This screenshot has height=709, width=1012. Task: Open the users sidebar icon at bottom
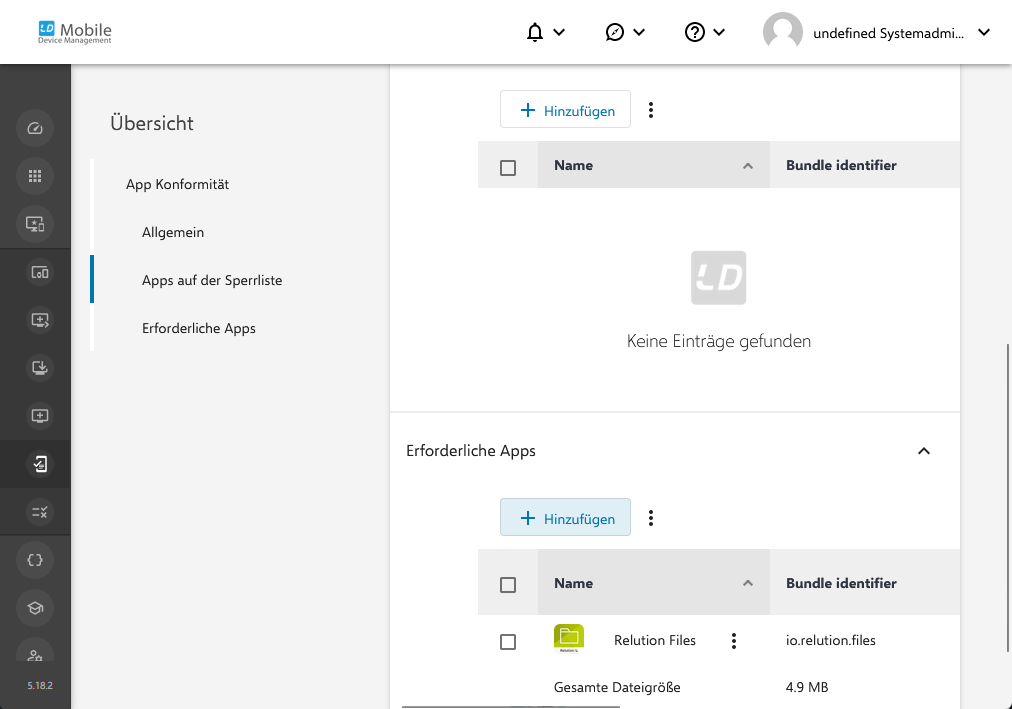pyautogui.click(x=35, y=652)
